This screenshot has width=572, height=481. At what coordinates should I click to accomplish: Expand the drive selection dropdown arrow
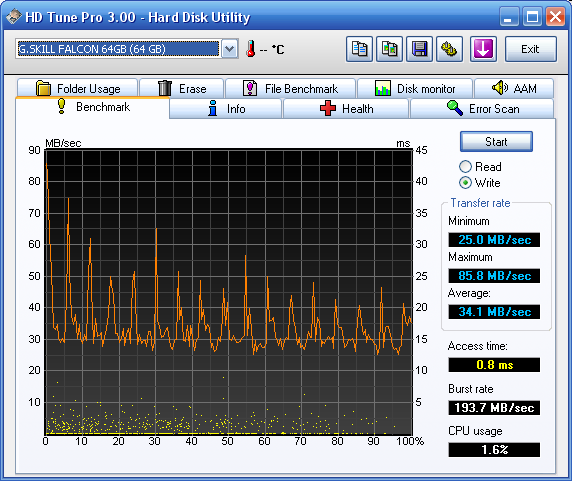(229, 49)
